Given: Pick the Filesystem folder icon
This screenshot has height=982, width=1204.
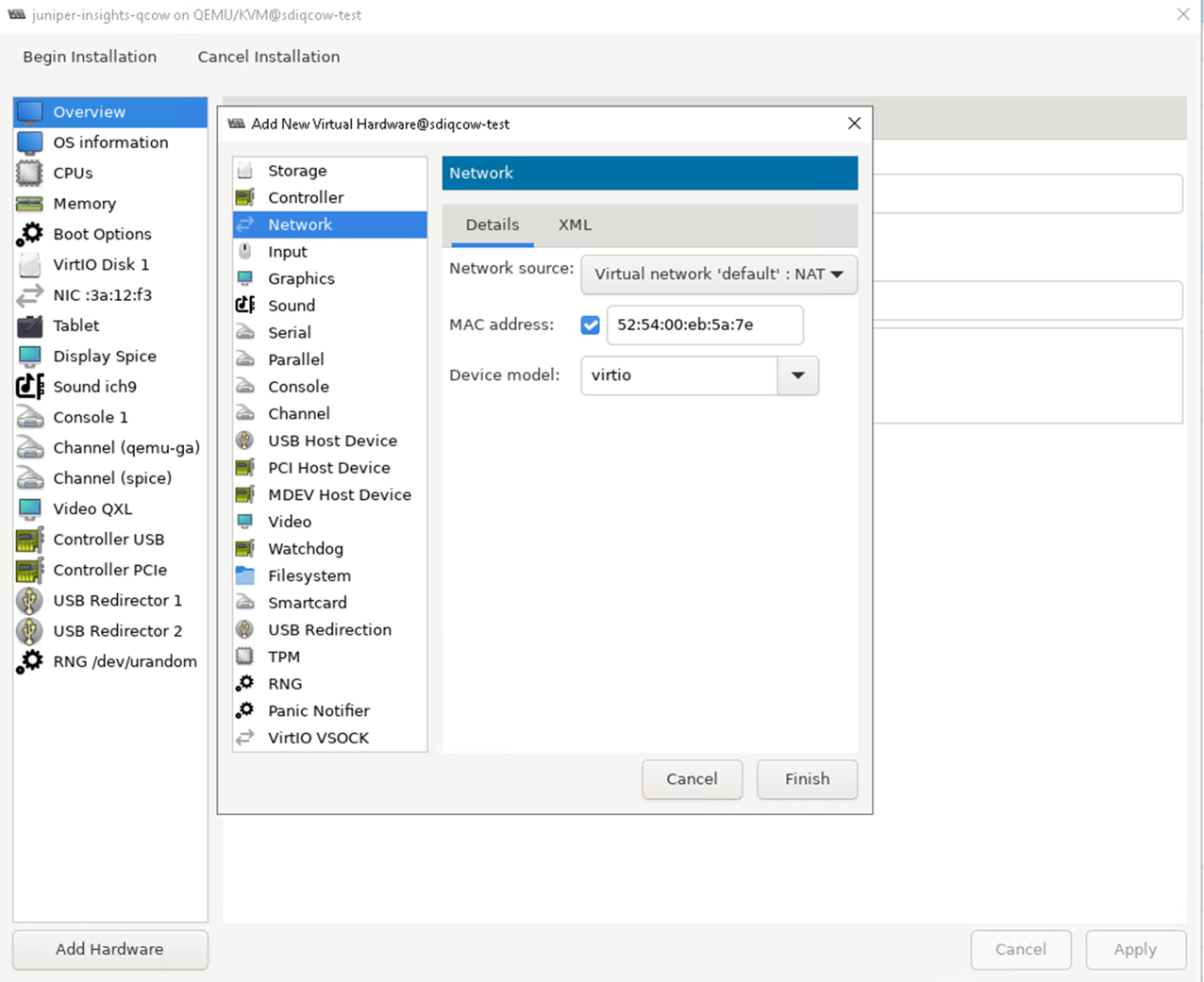Looking at the screenshot, I should click(245, 575).
